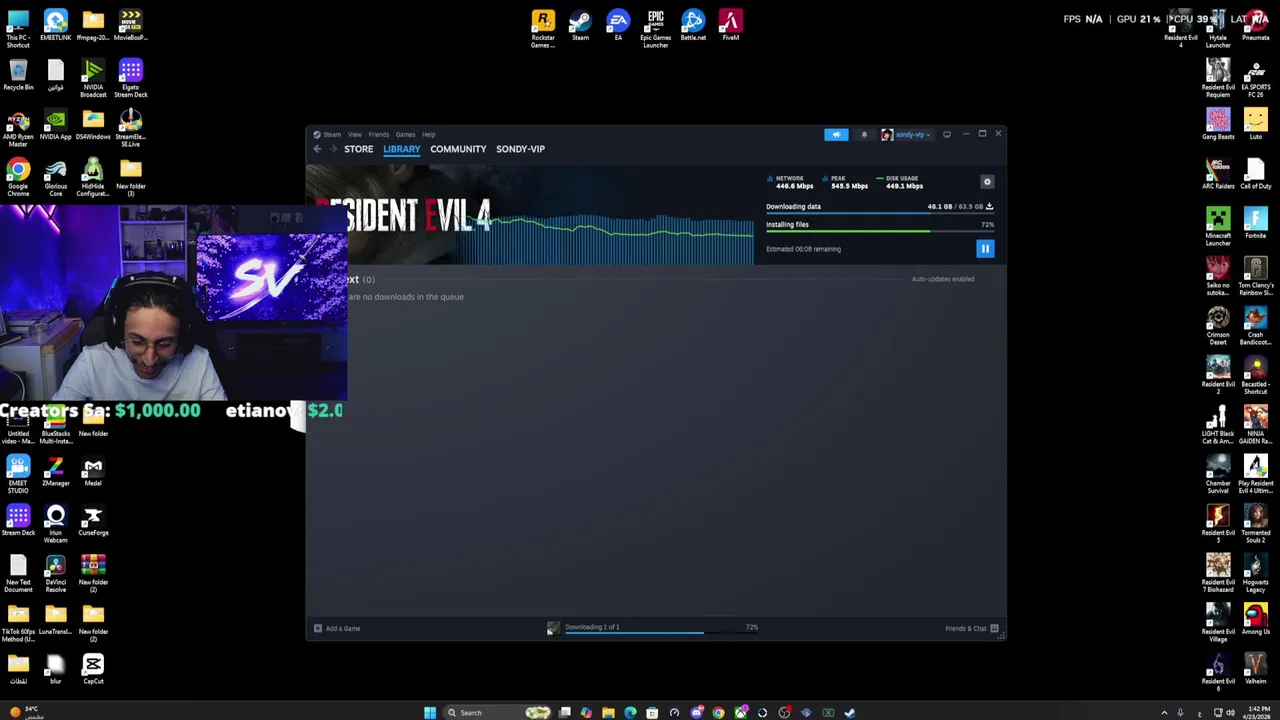Open download settings gear in Steam
This screenshot has width=1280, height=720.
point(987,182)
